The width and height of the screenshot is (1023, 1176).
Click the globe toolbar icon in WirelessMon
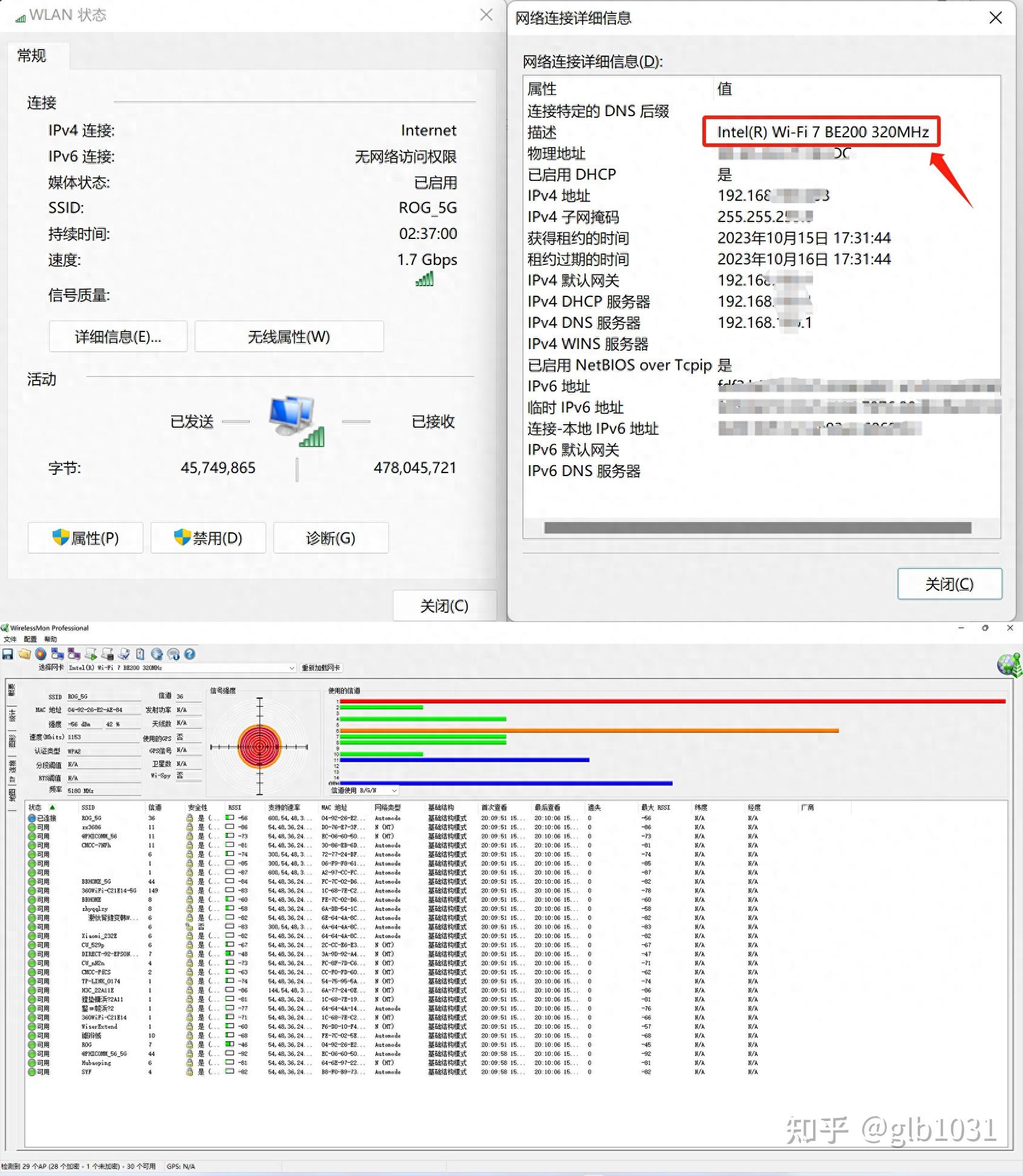pyautogui.click(x=157, y=654)
